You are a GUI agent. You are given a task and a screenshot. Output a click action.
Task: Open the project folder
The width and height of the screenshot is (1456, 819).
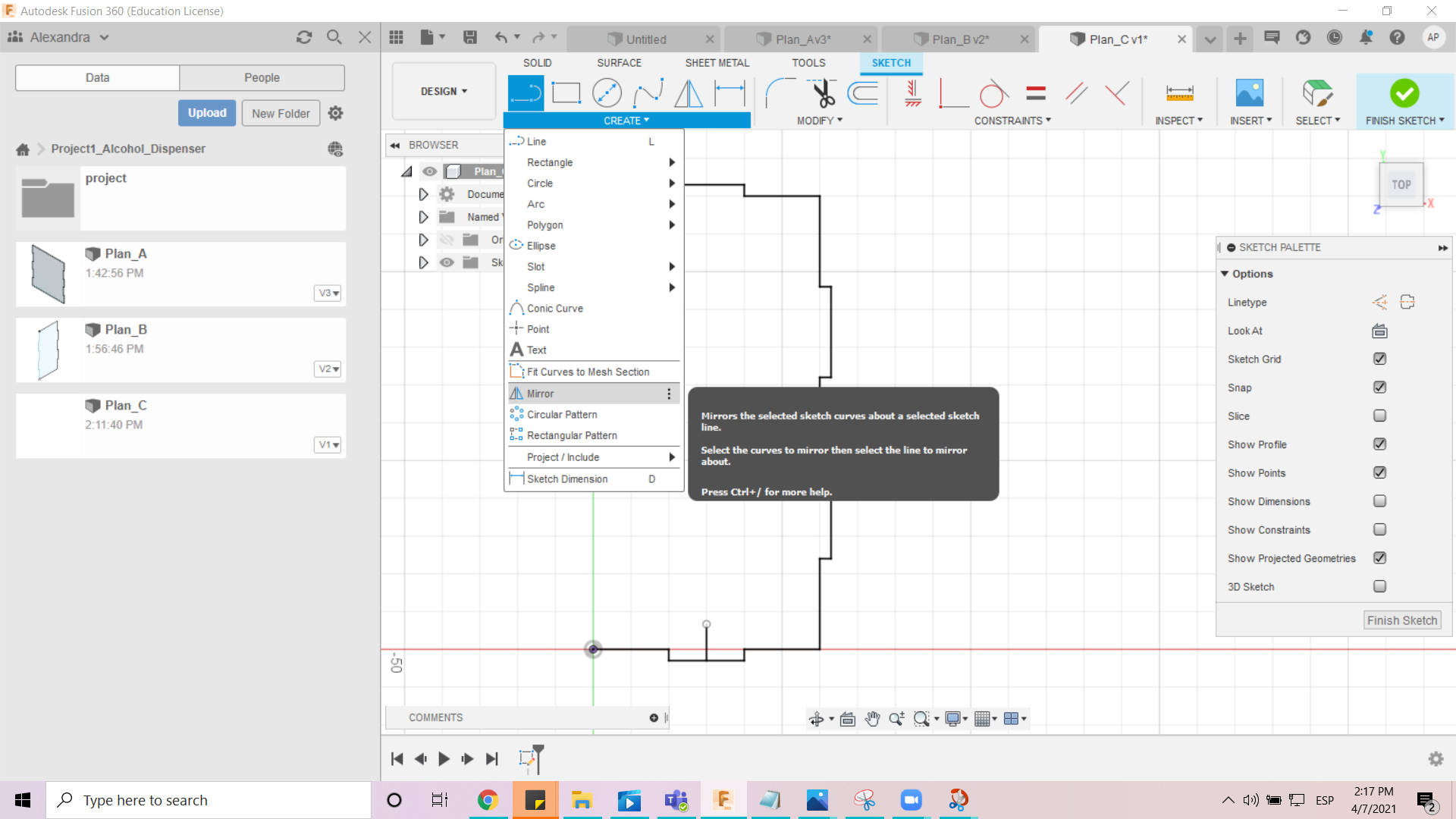click(x=180, y=199)
